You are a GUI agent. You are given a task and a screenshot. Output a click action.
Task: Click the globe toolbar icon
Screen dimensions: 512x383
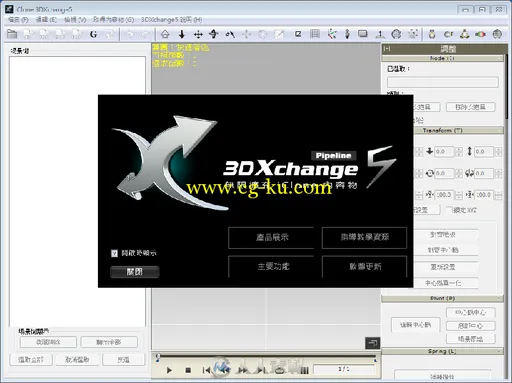pyautogui.click(x=396, y=34)
